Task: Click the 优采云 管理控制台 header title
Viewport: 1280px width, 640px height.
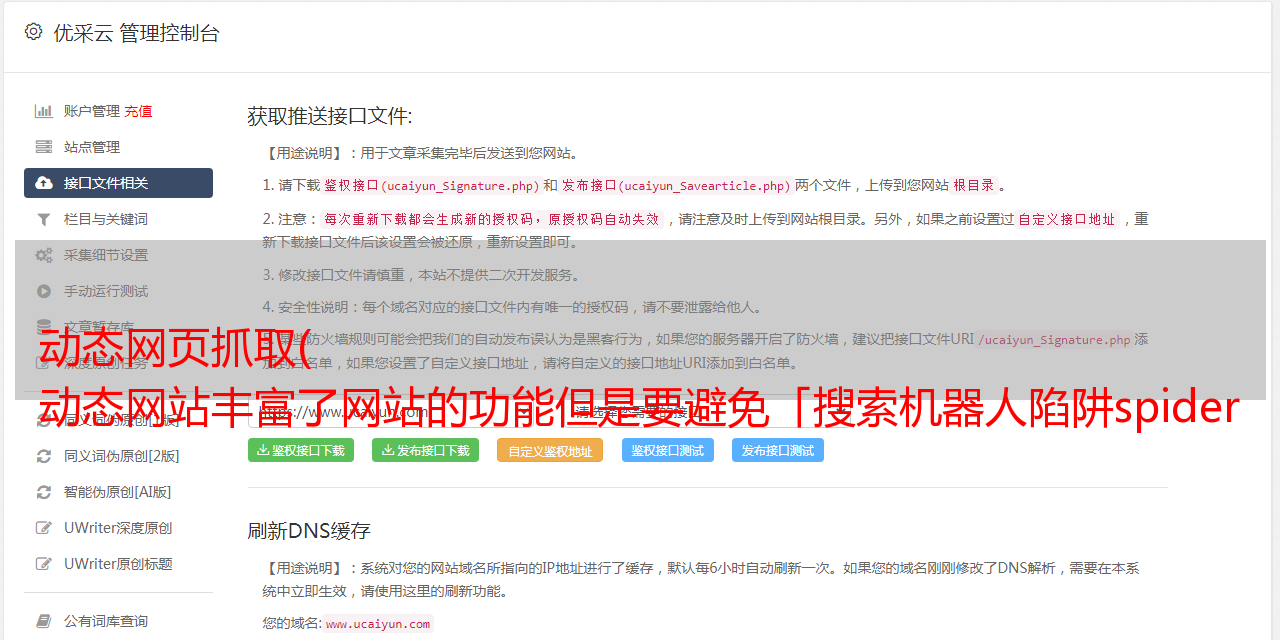Action: point(136,33)
